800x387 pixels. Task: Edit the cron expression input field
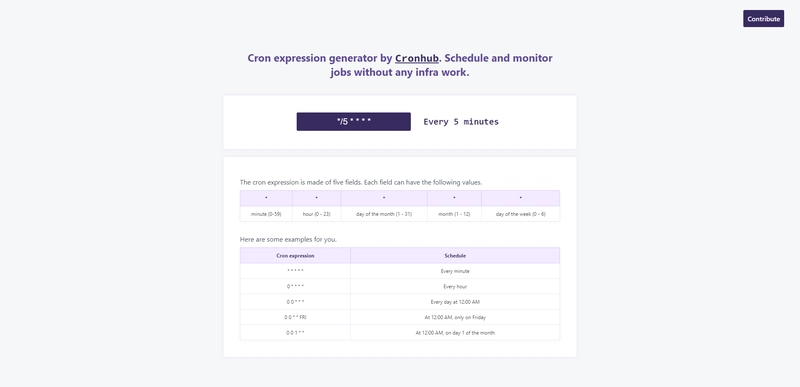pyautogui.click(x=354, y=122)
